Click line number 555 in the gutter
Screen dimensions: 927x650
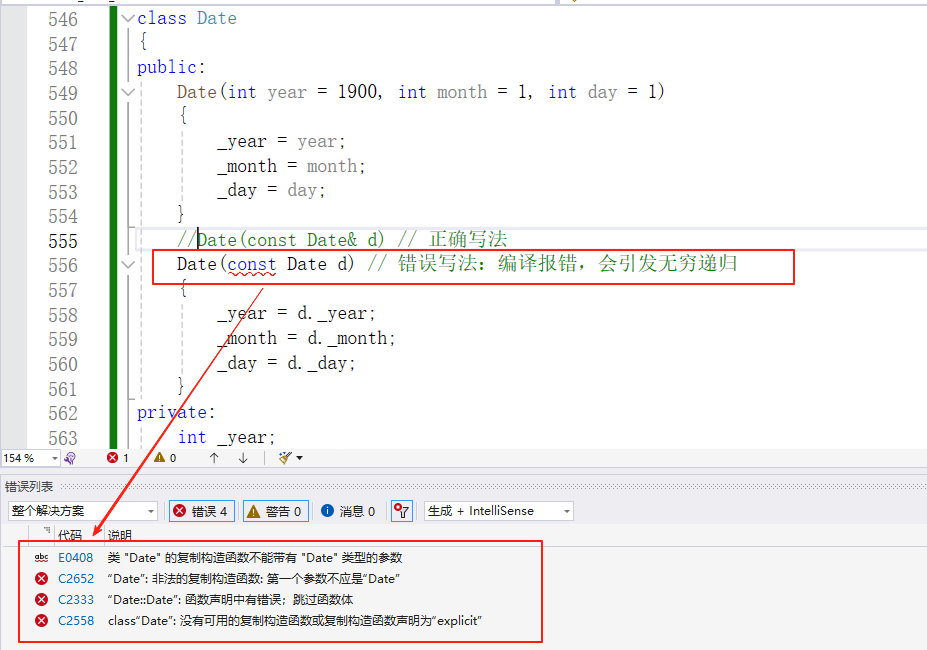pos(63,241)
